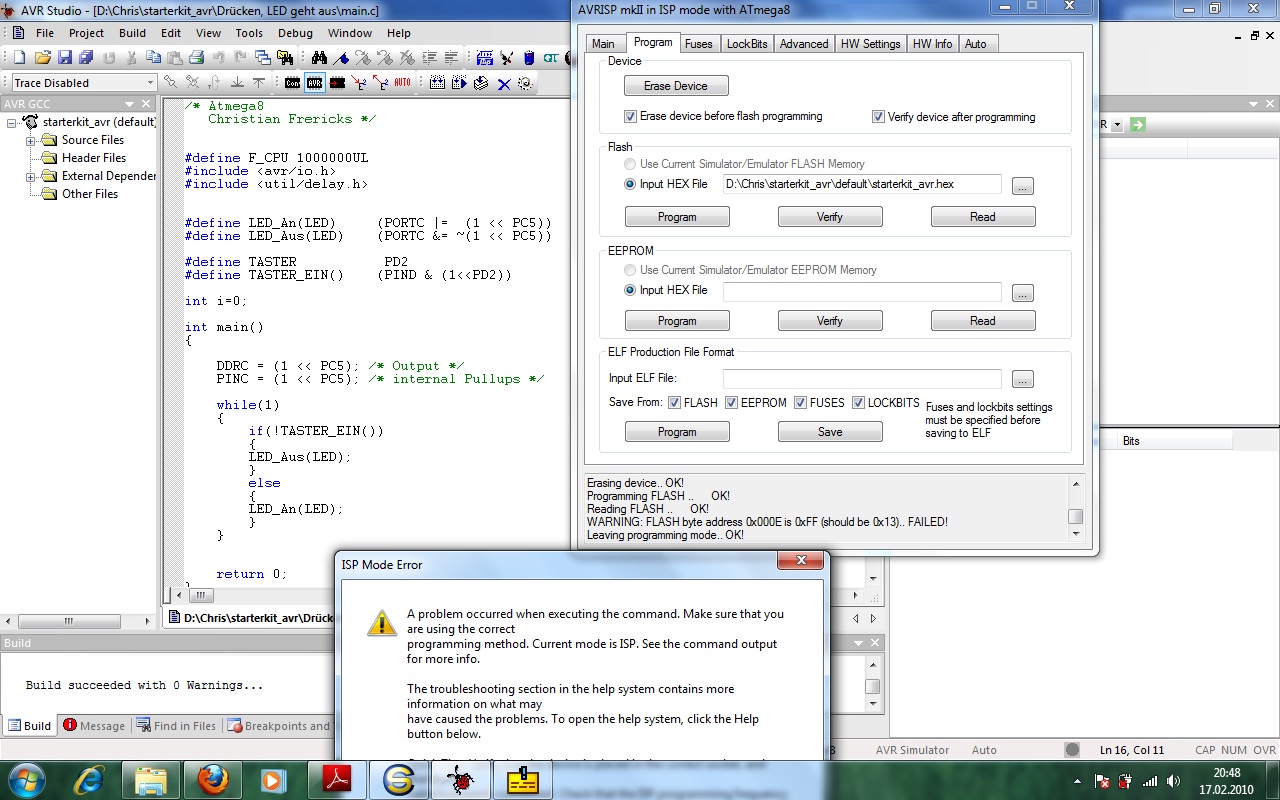The height and width of the screenshot is (800, 1280).
Task: Click the Input ELF File text field
Action: coord(862,379)
